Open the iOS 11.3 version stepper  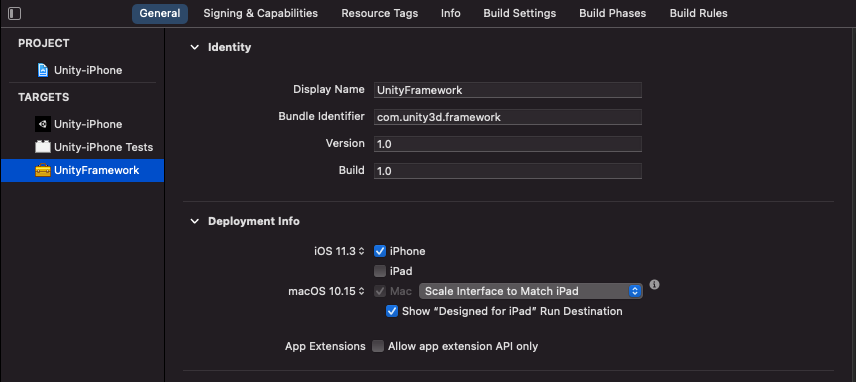pos(339,251)
